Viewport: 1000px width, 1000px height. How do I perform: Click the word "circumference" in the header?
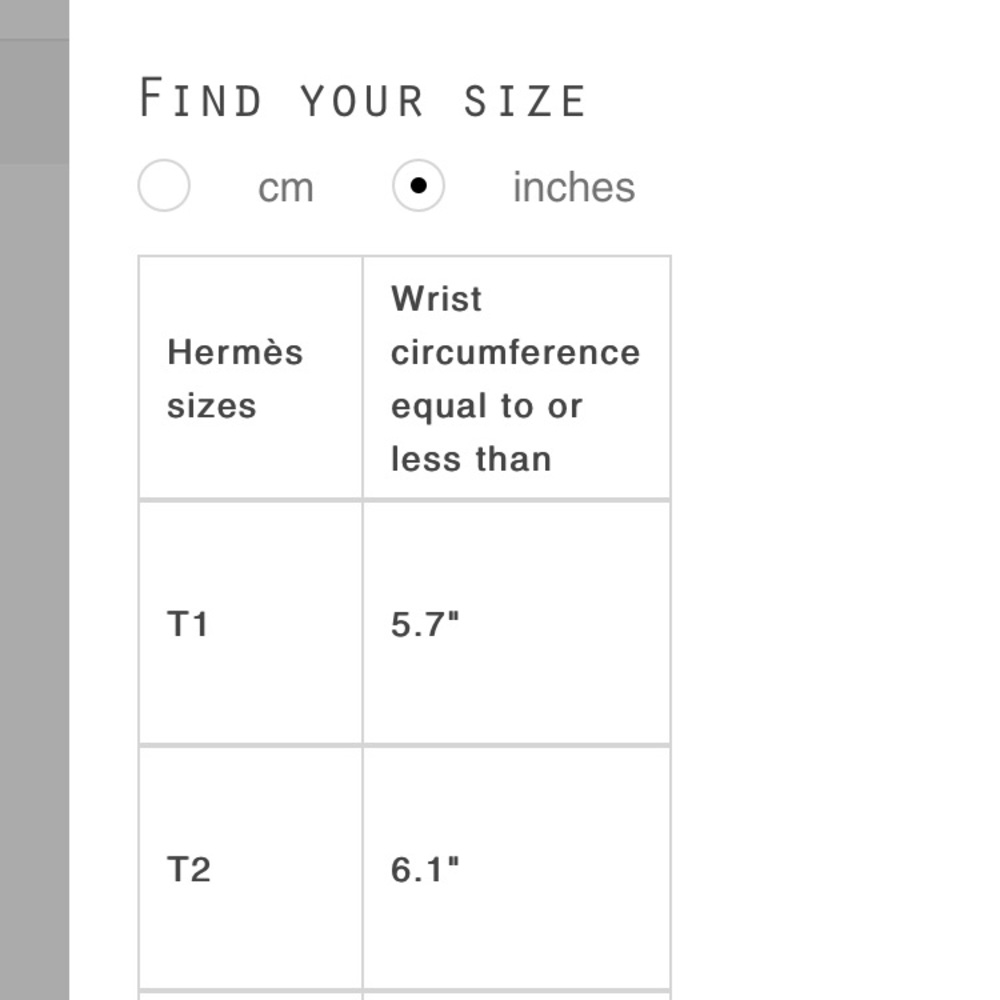click(x=515, y=353)
